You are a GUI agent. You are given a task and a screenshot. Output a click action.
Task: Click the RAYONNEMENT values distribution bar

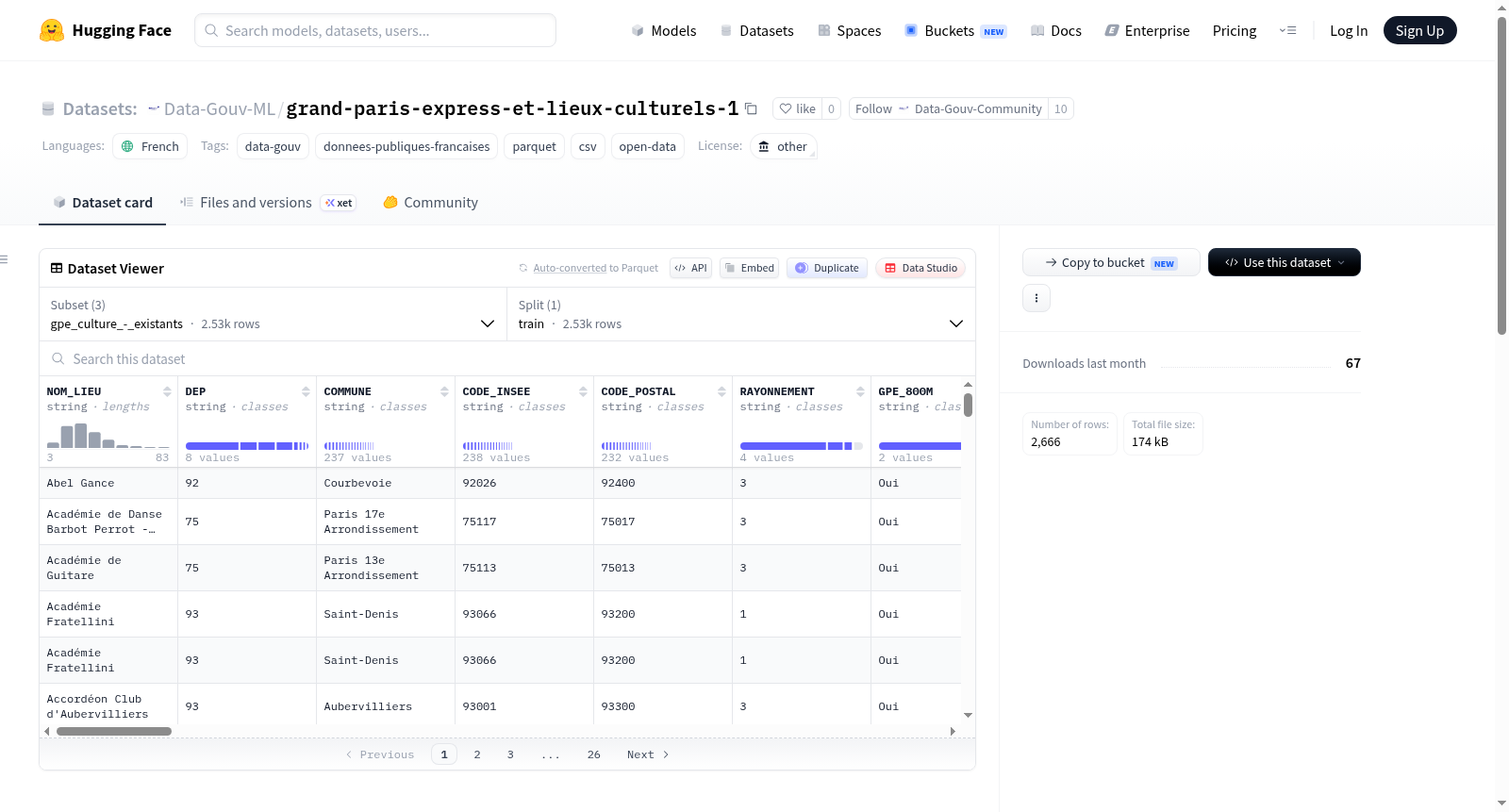point(802,446)
